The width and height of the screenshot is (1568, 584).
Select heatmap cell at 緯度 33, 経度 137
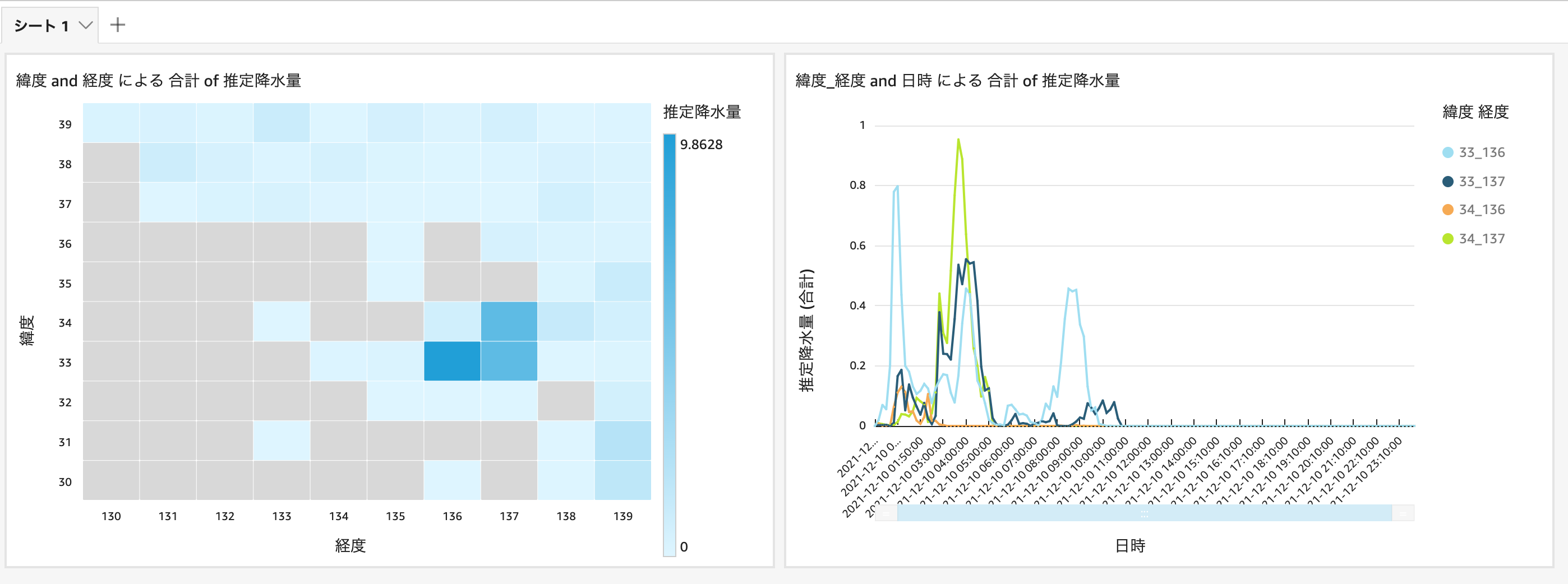point(509,361)
